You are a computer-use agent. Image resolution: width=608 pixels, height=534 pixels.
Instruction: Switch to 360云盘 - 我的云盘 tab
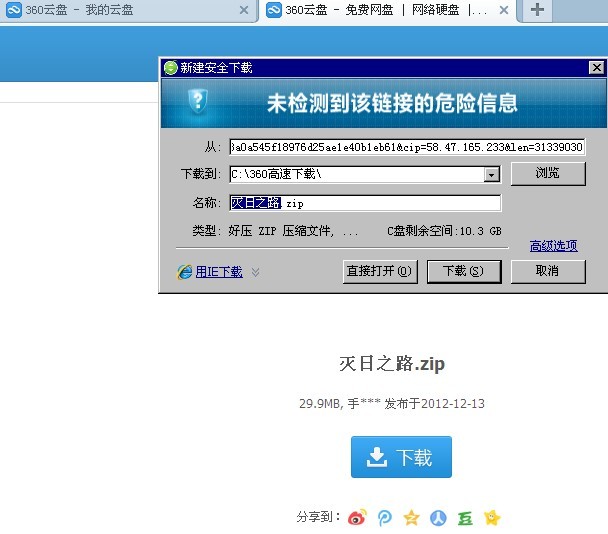[x=129, y=10]
